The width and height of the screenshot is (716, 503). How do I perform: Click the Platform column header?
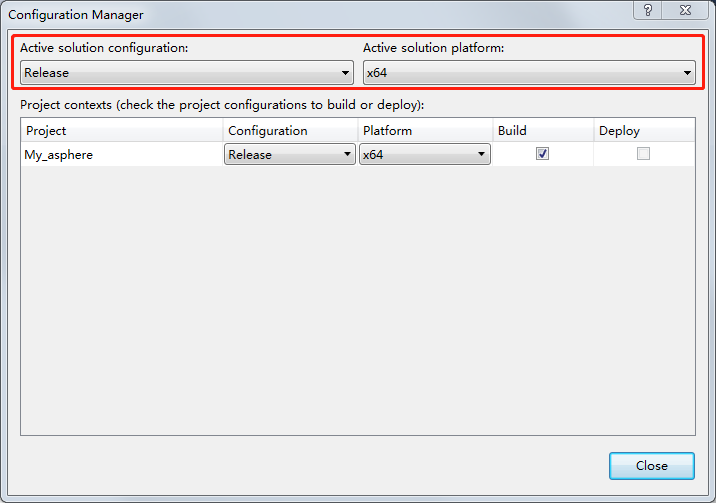pyautogui.click(x=425, y=131)
